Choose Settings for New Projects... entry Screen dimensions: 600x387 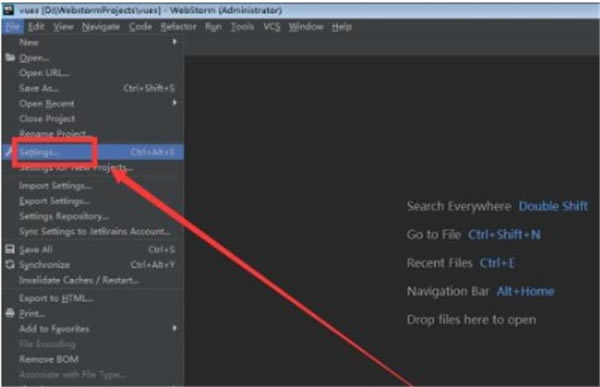pos(92,167)
